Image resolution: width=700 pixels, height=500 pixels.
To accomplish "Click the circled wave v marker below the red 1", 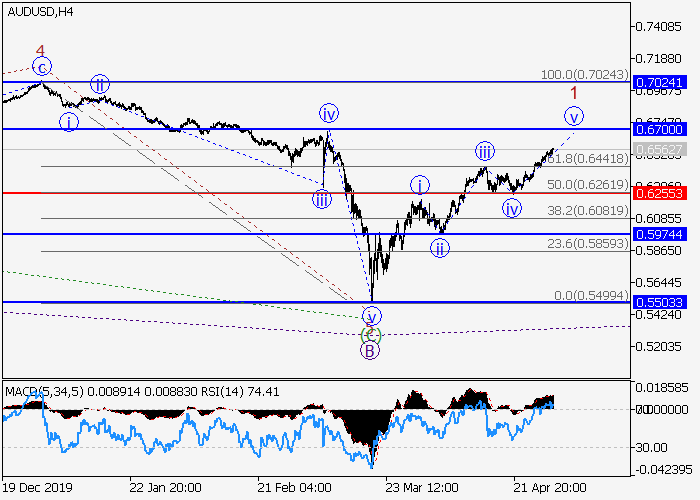I will (x=574, y=115).
